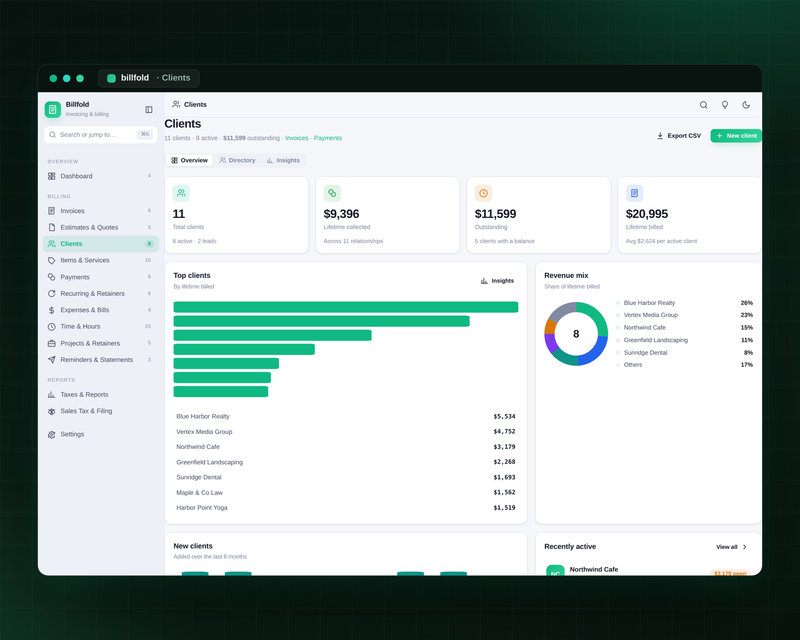Click the Lifetime collected coins icon
This screenshot has height=640, width=800.
[x=332, y=193]
